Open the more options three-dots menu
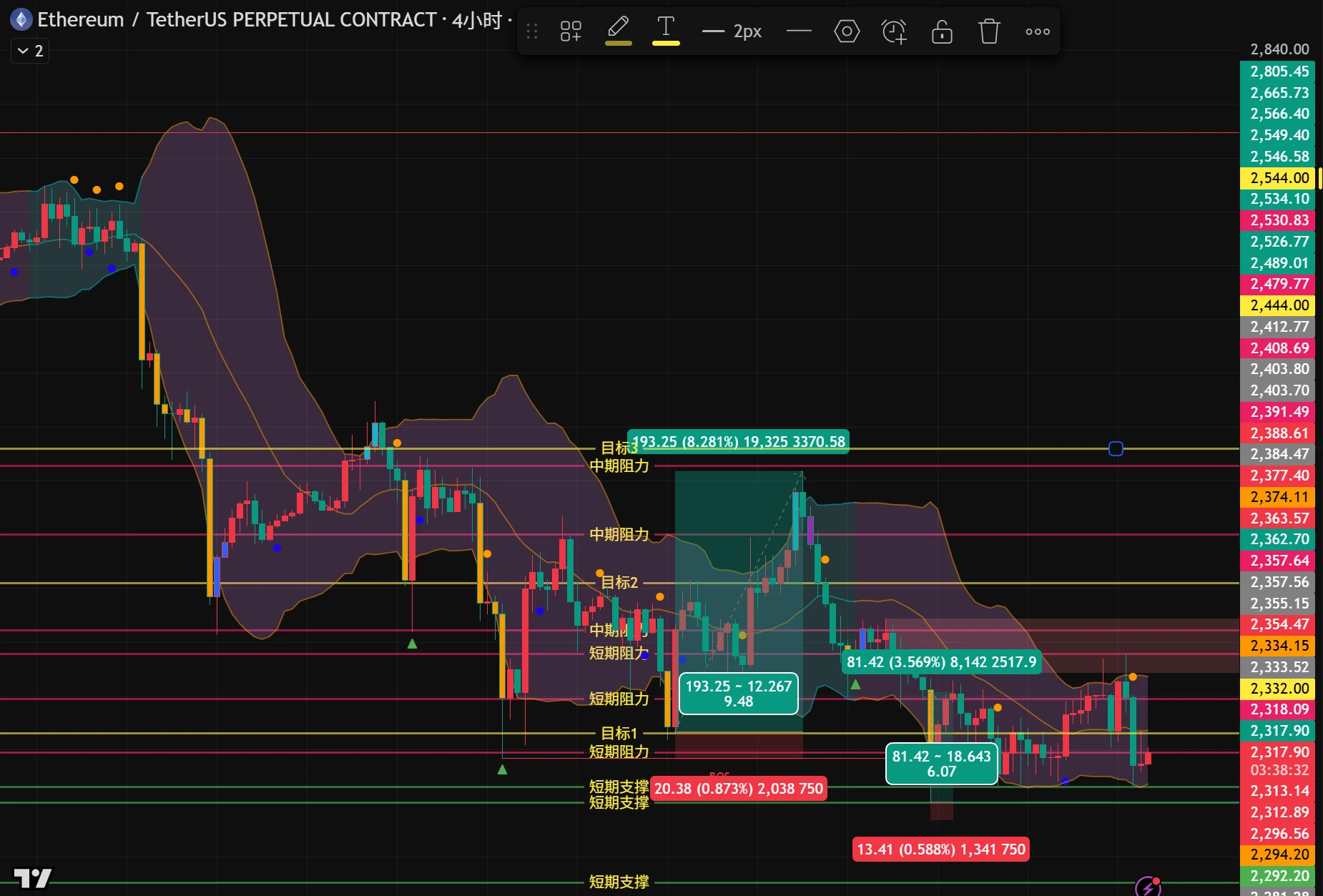 point(1038,31)
